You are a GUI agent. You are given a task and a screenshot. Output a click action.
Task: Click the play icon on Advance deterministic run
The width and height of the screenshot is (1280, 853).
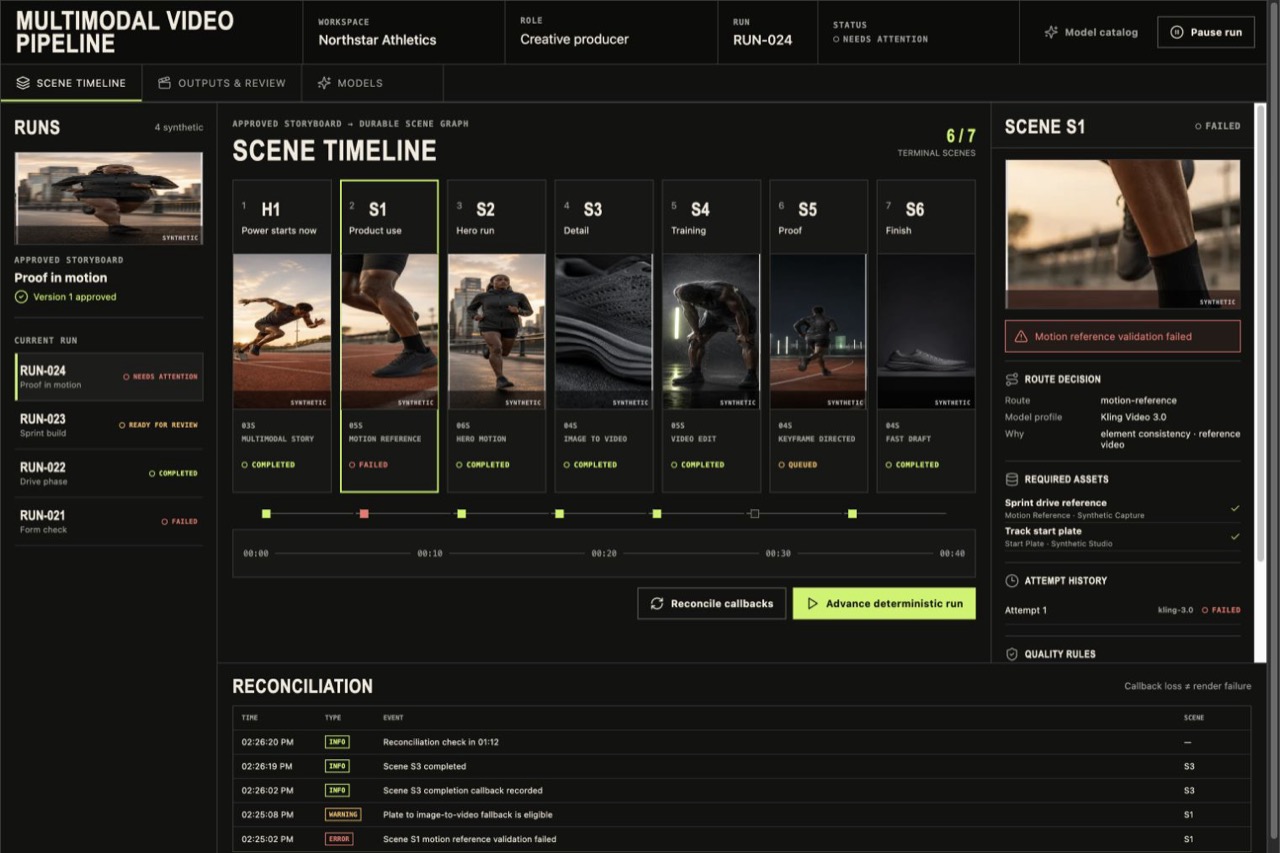coord(812,604)
